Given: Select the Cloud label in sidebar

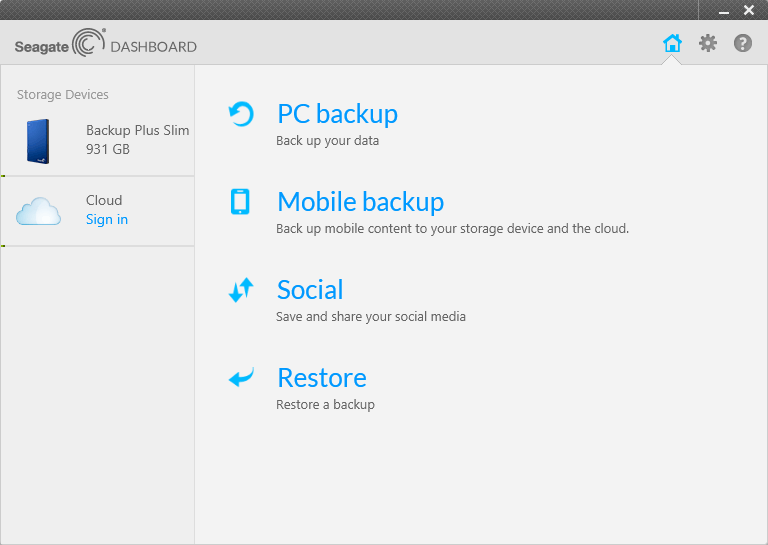Looking at the screenshot, I should pyautogui.click(x=104, y=200).
